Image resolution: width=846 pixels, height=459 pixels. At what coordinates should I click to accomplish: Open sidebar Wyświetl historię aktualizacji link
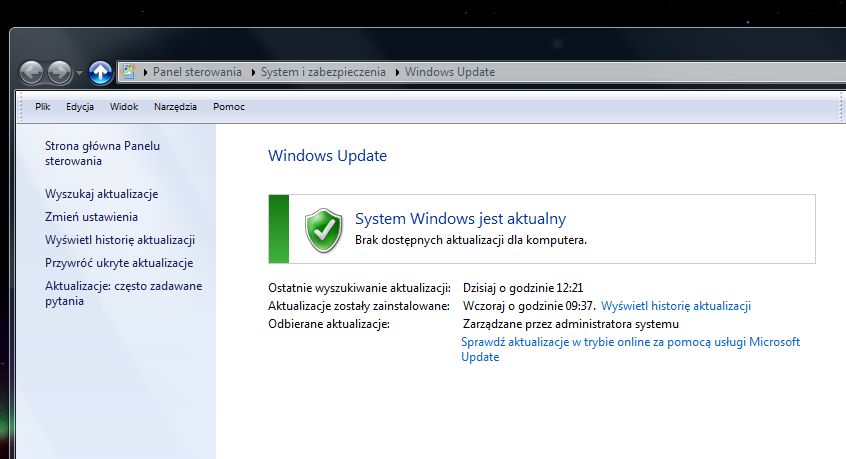pyautogui.click(x=120, y=240)
